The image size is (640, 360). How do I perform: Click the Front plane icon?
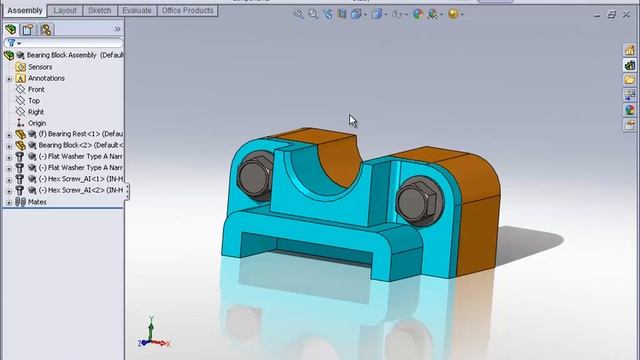20,89
